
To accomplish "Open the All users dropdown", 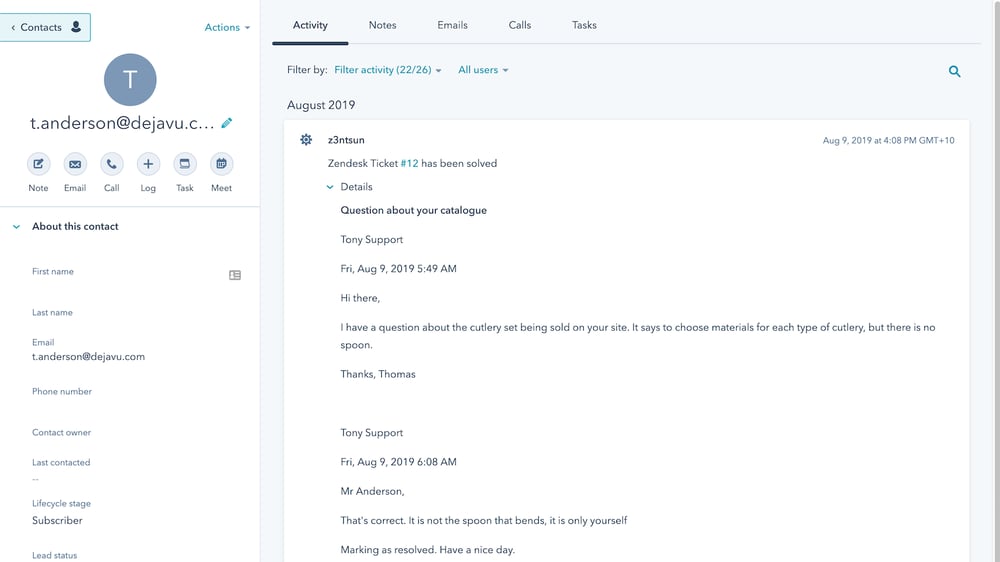I will (483, 70).
